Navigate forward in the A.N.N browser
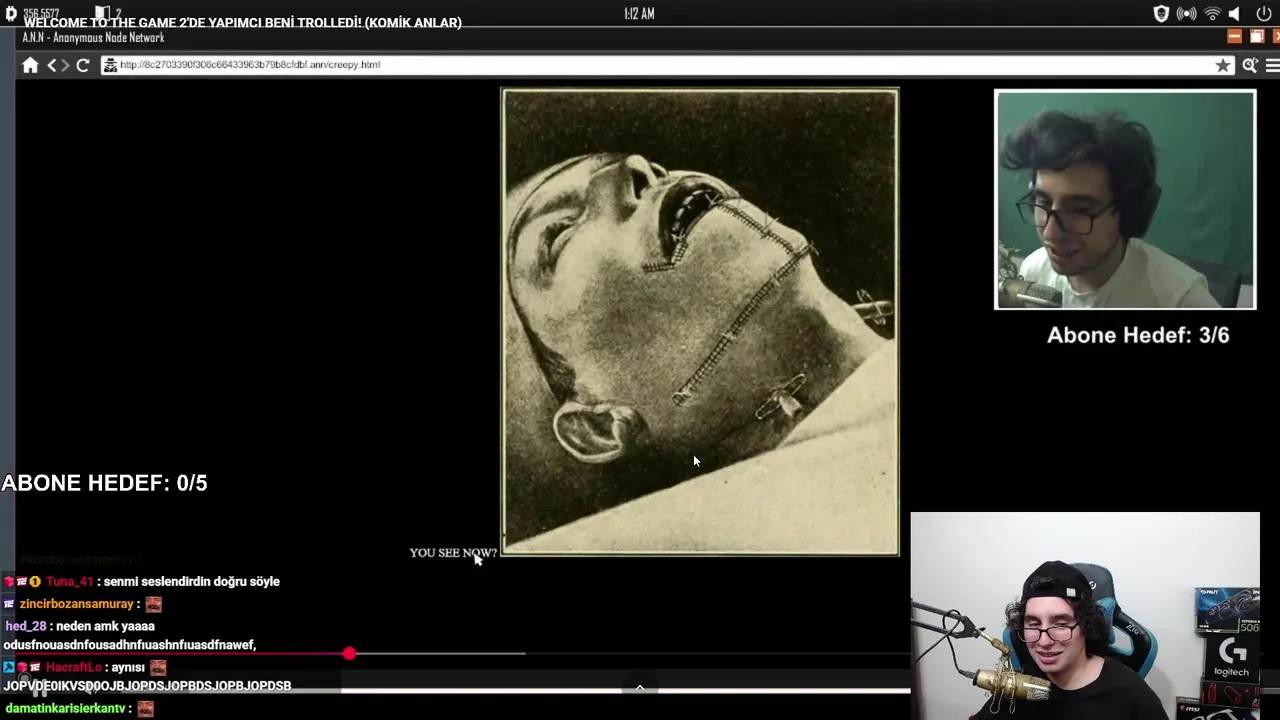This screenshot has height=720, width=1280. point(65,65)
